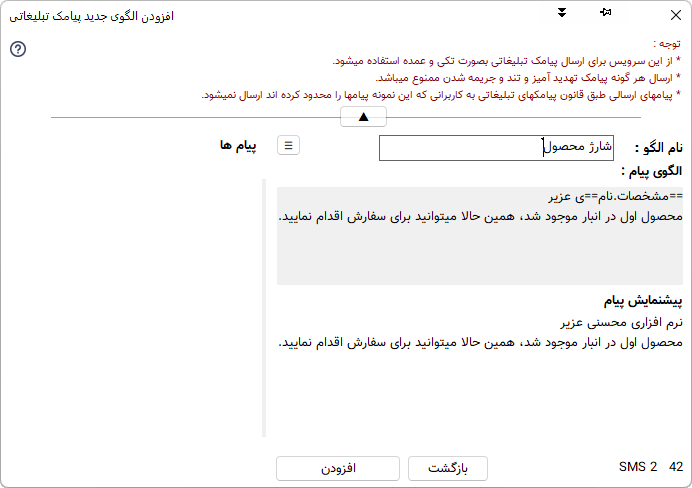Close the افزودن الگوی جدید dialog
Viewport: 692px width, 488px height.
point(674,14)
